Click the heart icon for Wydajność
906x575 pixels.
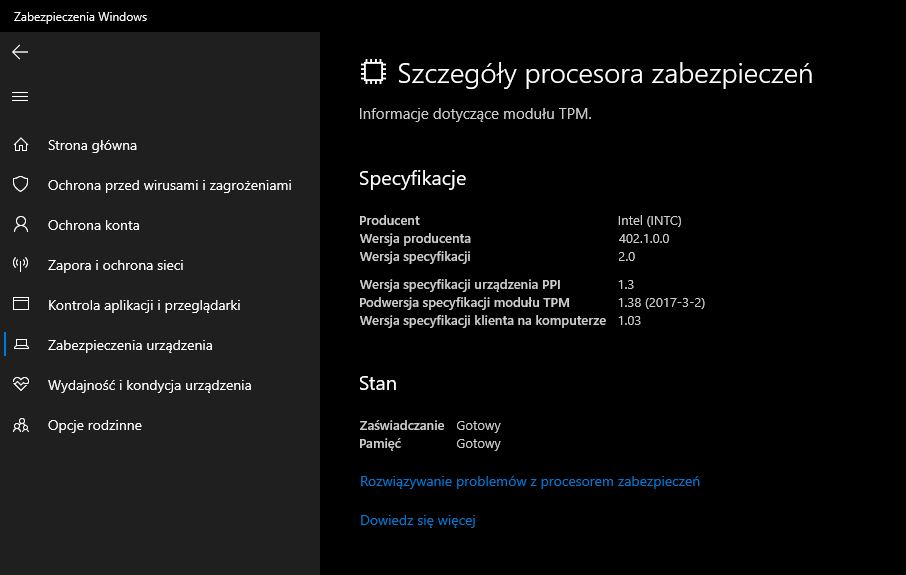(x=20, y=385)
